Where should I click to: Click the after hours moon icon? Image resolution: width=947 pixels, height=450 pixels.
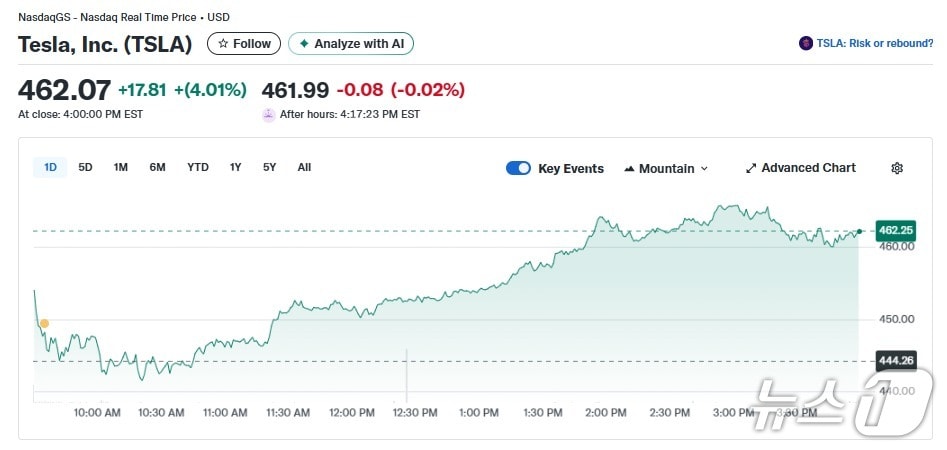click(x=268, y=115)
